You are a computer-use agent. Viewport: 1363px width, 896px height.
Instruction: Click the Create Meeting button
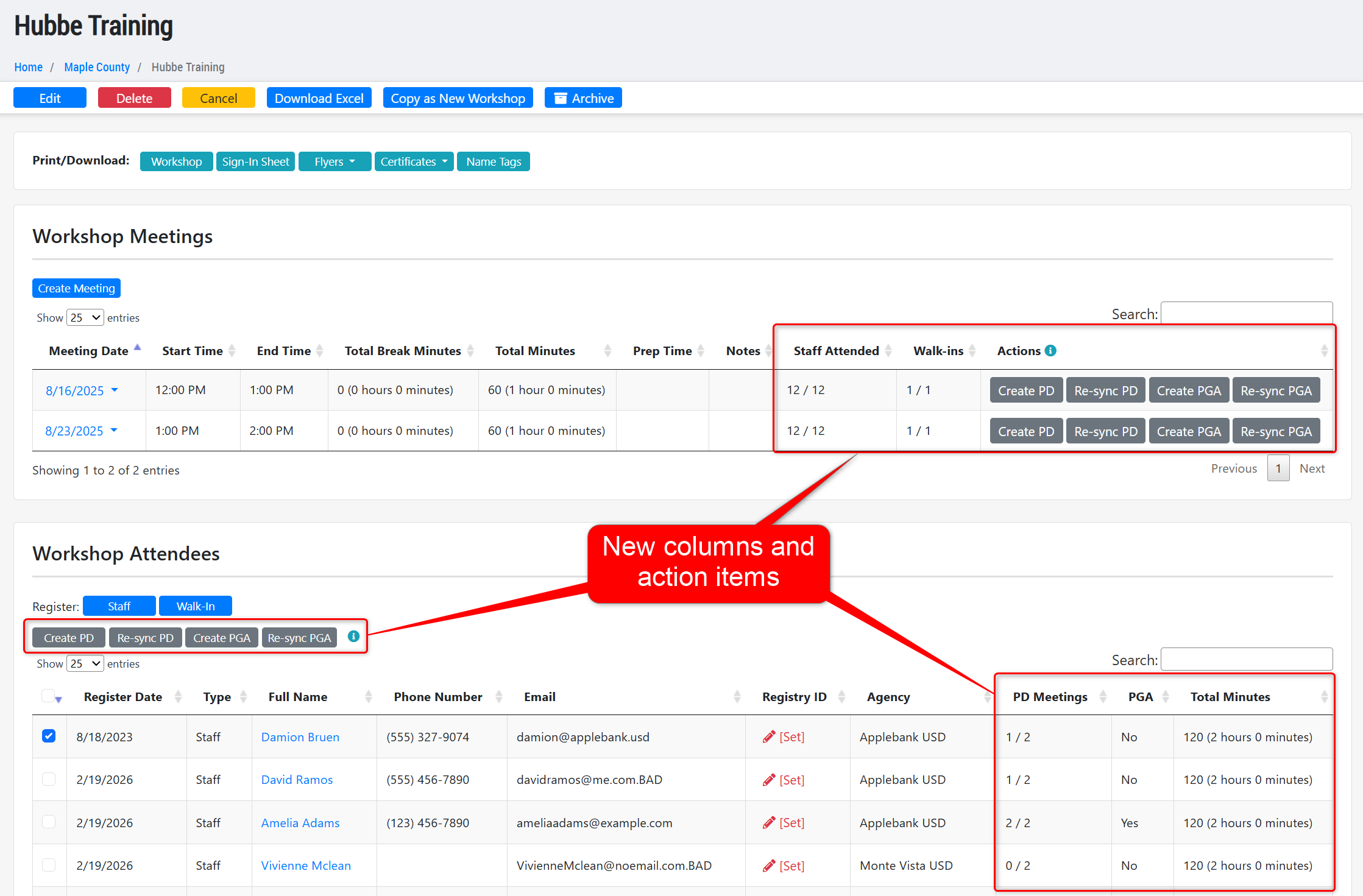point(76,288)
